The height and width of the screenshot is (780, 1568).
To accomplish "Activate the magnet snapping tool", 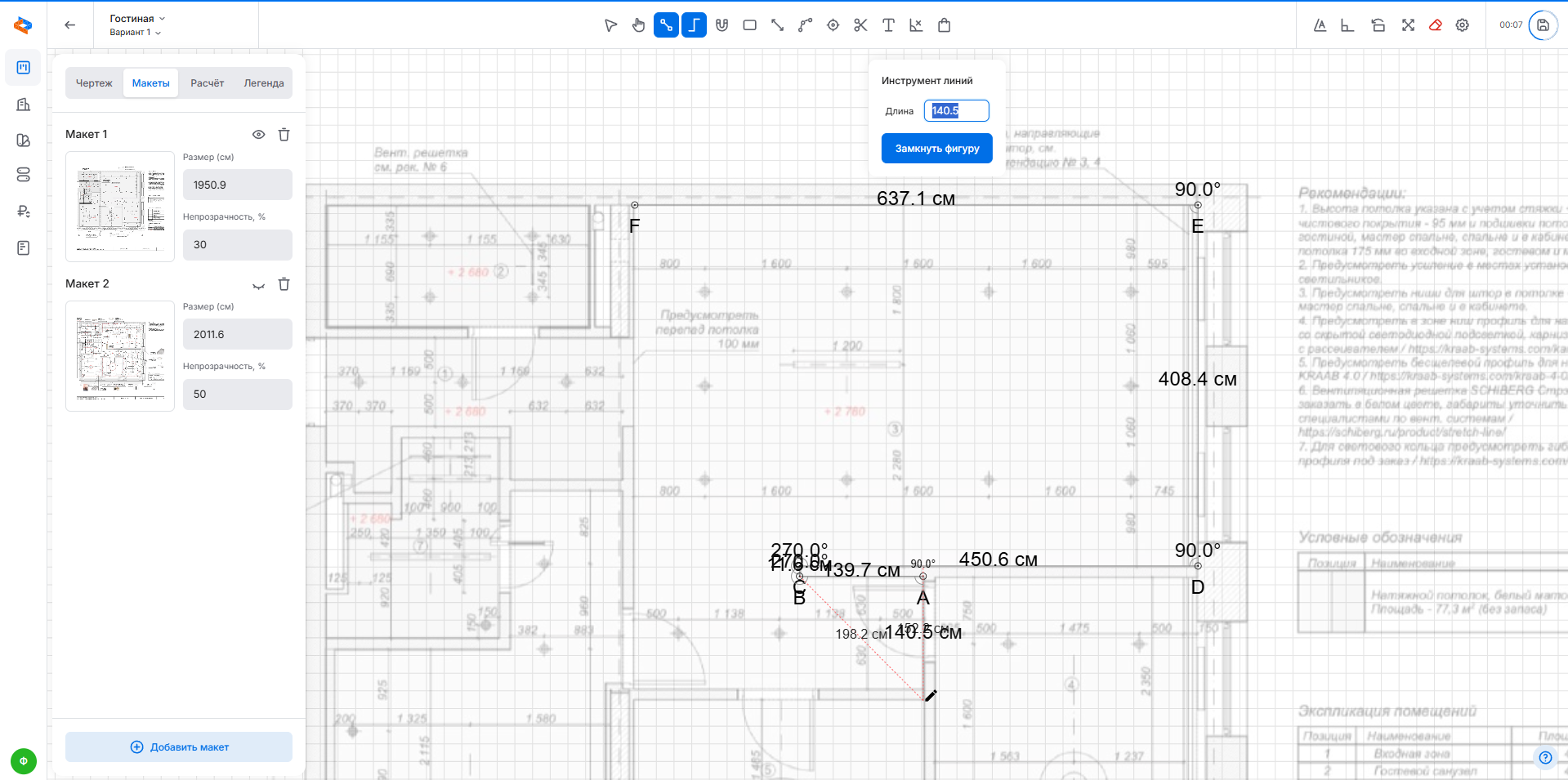I will pyautogui.click(x=721, y=25).
